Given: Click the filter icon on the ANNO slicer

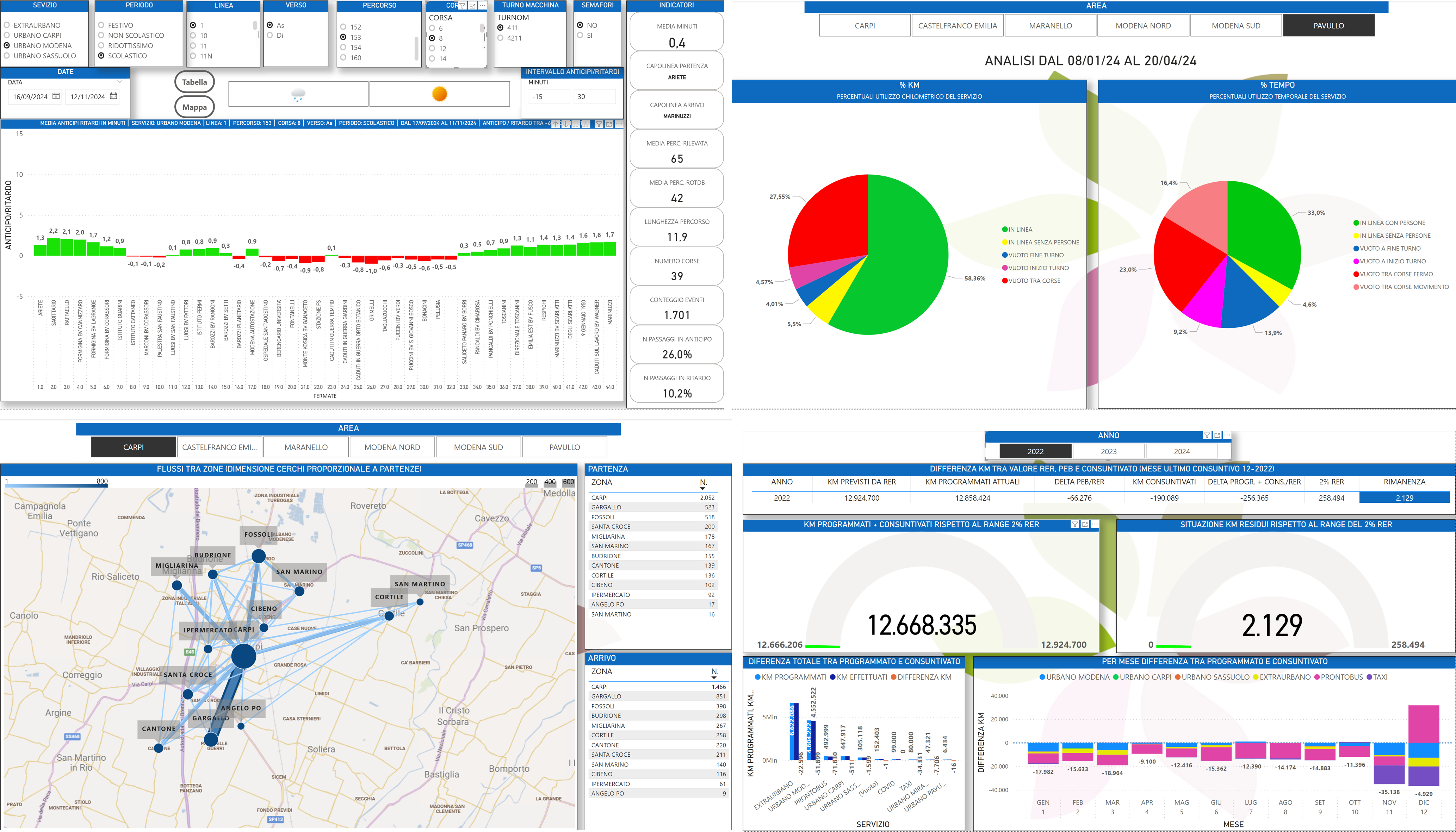Looking at the screenshot, I should (1207, 436).
